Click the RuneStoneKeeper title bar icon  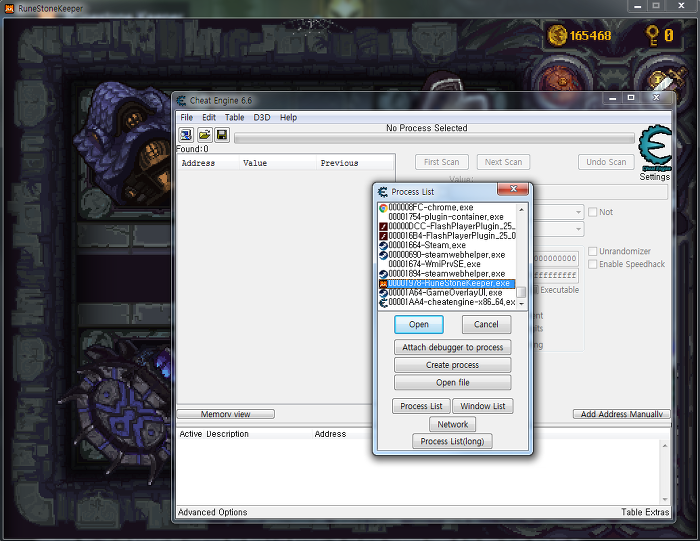[9, 8]
